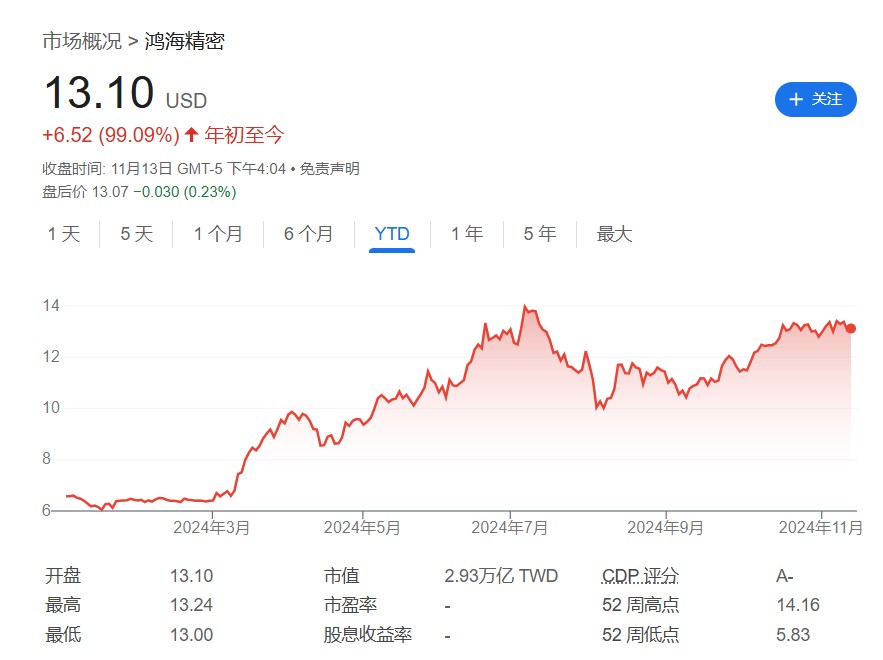
Task: Show the 1 年 chart range
Action: (x=467, y=234)
